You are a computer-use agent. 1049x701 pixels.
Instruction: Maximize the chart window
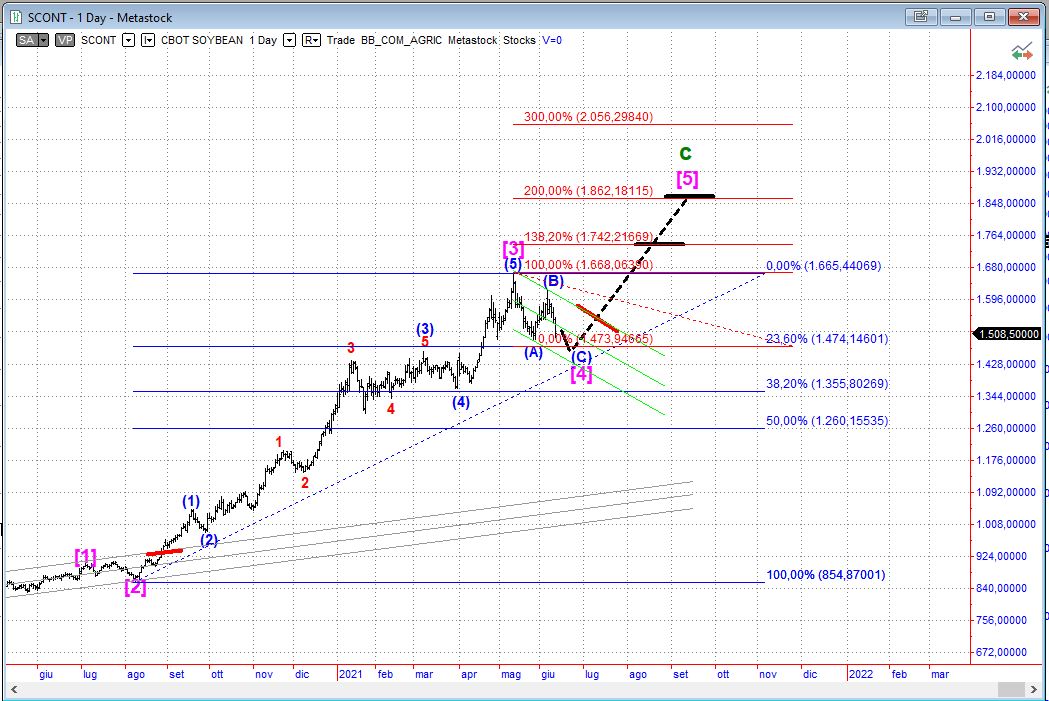click(x=990, y=16)
